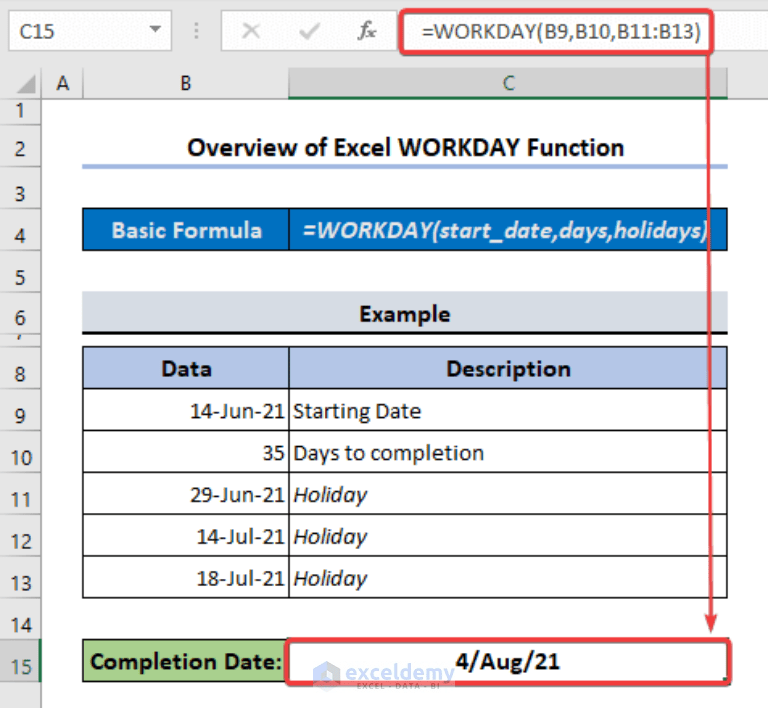Select column B header
Viewport: 768px width, 708px height.
[x=186, y=84]
